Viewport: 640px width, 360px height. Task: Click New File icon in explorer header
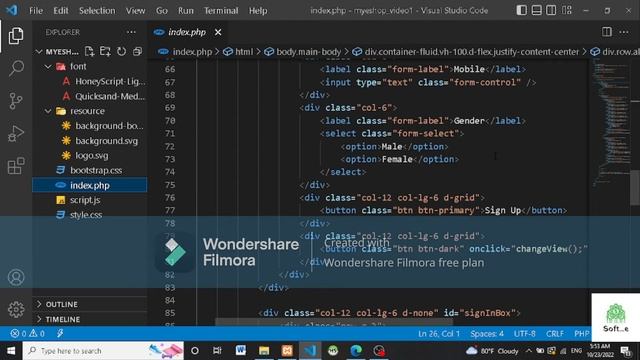coord(89,51)
